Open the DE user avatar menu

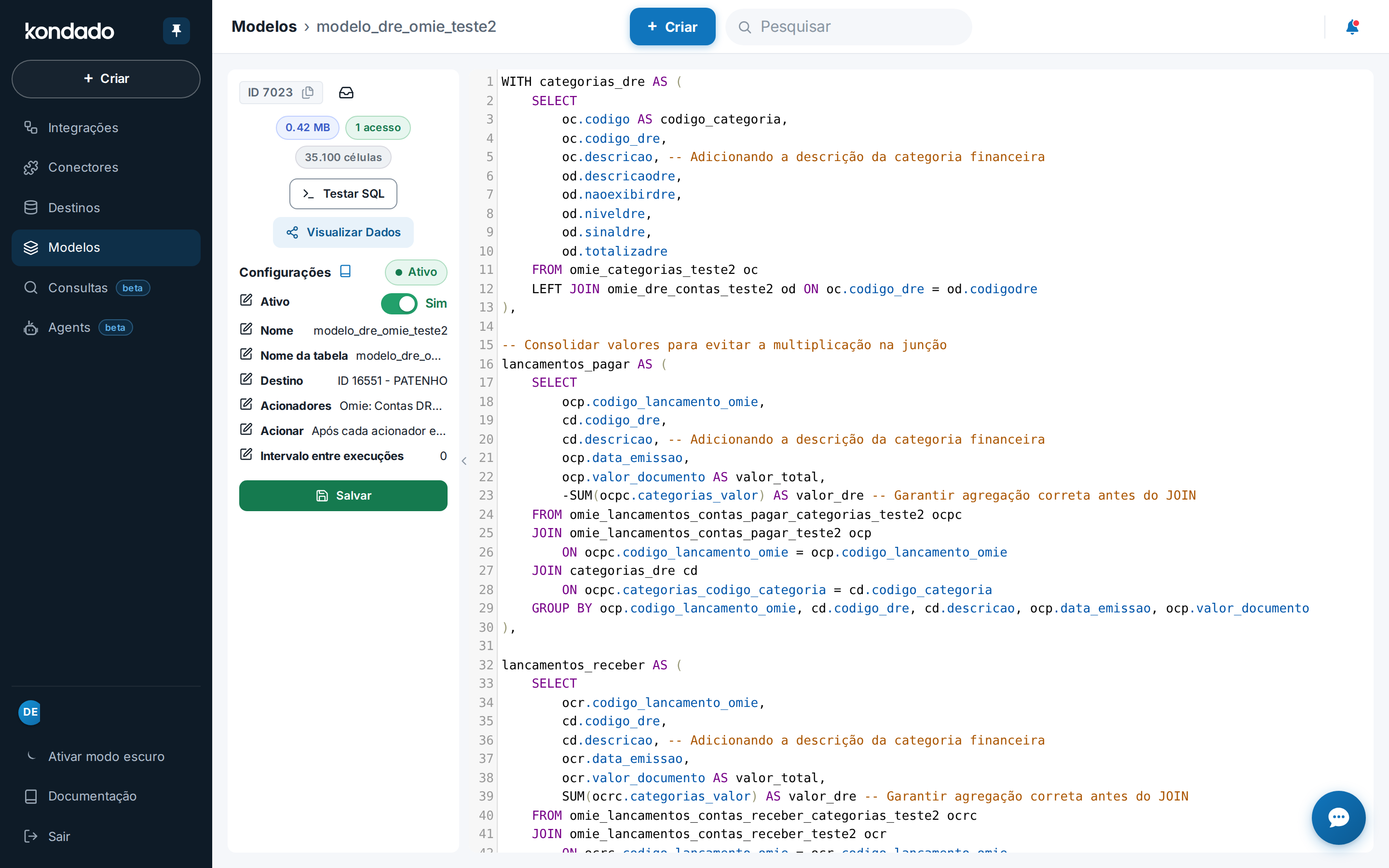(30, 712)
